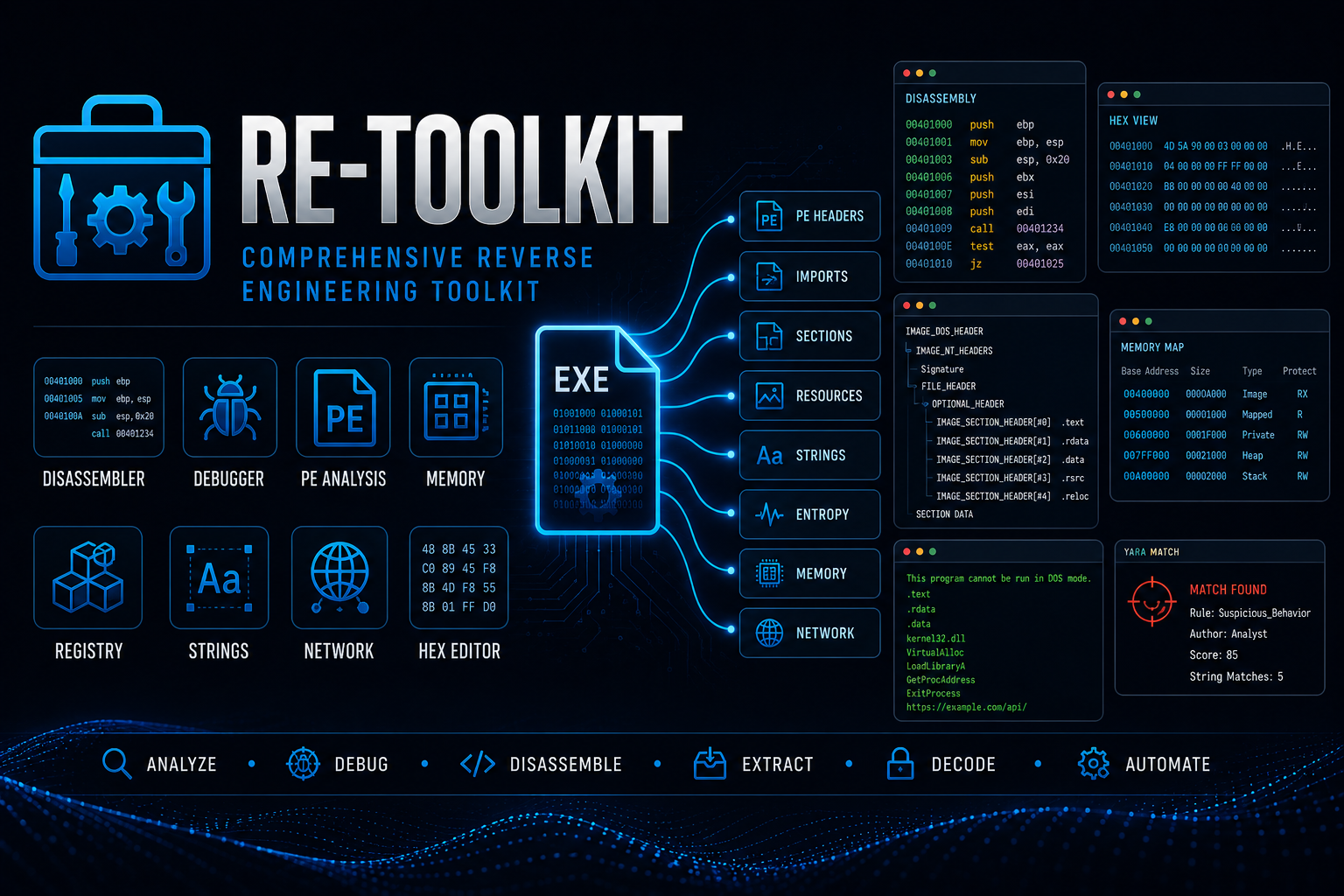
Task: Select AUTOMATE label in the bottom bar
Action: pyautogui.click(x=1168, y=765)
